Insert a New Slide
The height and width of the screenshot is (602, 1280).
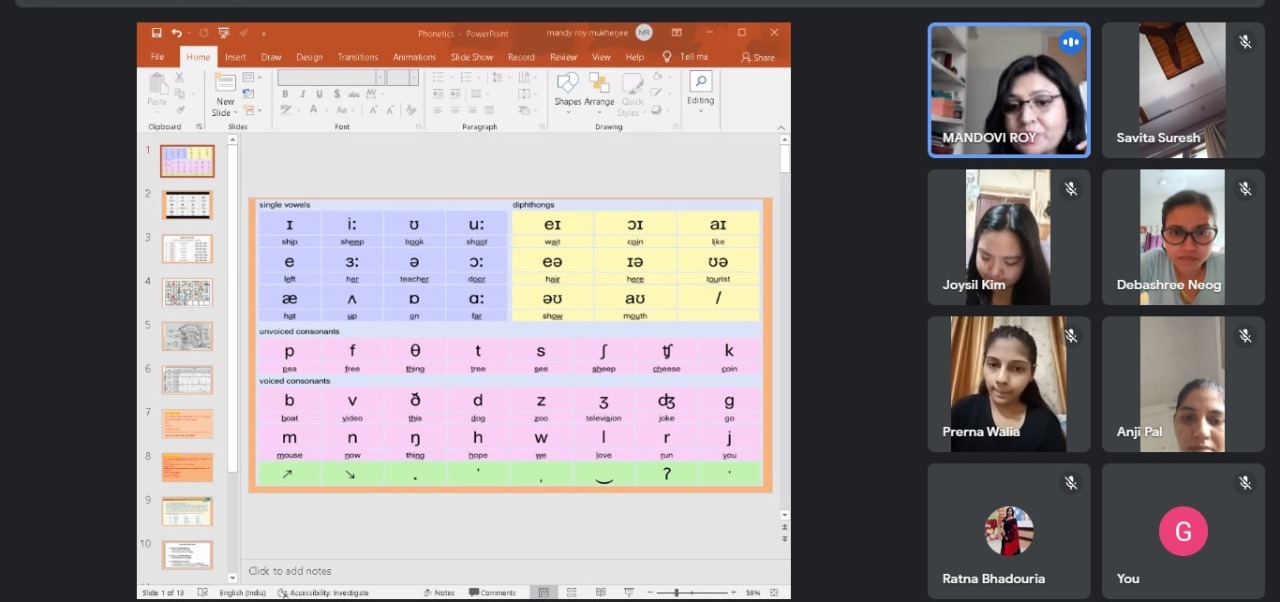point(225,93)
